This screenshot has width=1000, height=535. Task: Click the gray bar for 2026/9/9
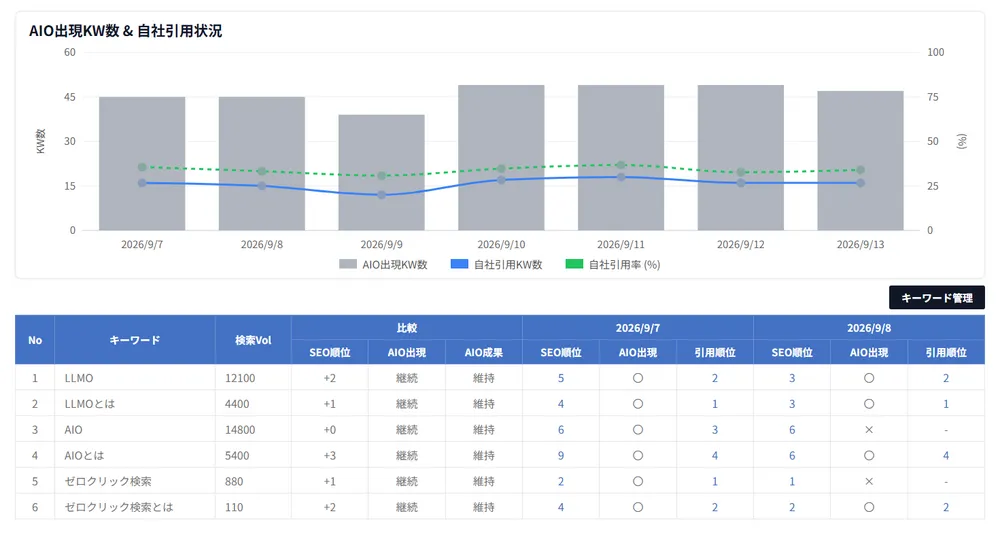click(381, 173)
